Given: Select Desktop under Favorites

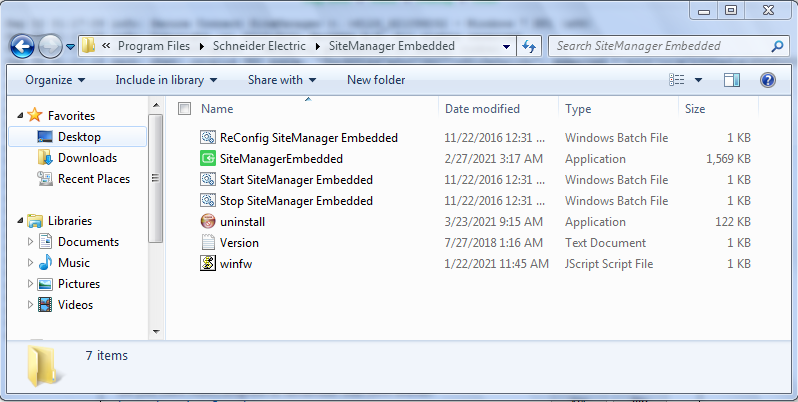Looking at the screenshot, I should coord(79,137).
